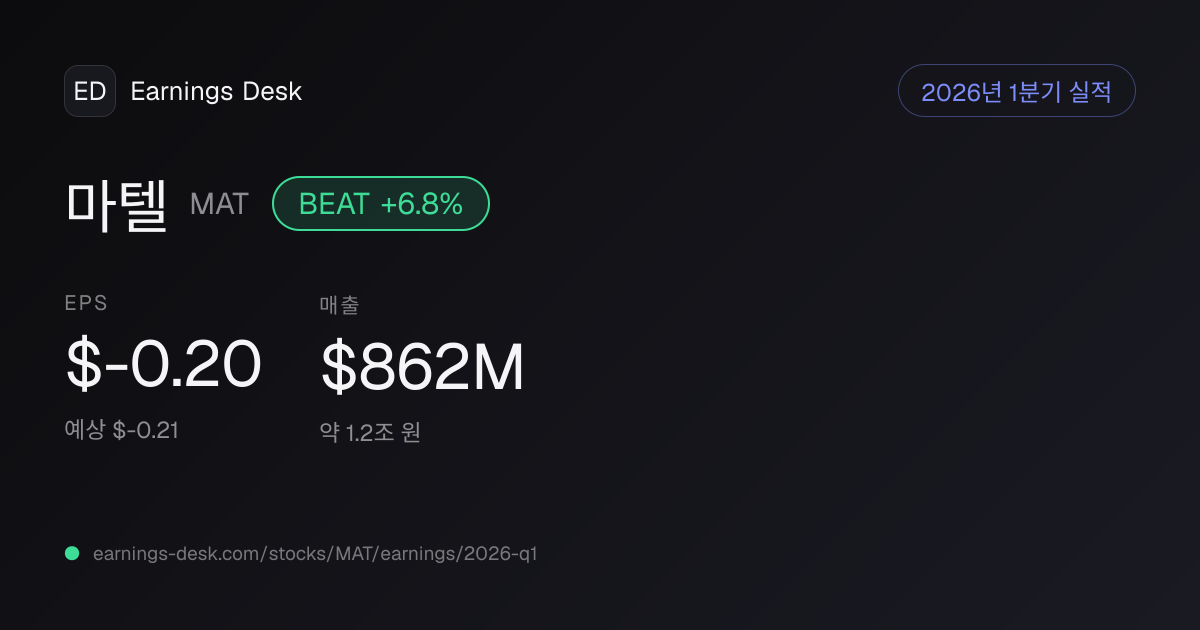
Task: Click the 예상 $-0.21 estimate text
Action: coord(122,430)
